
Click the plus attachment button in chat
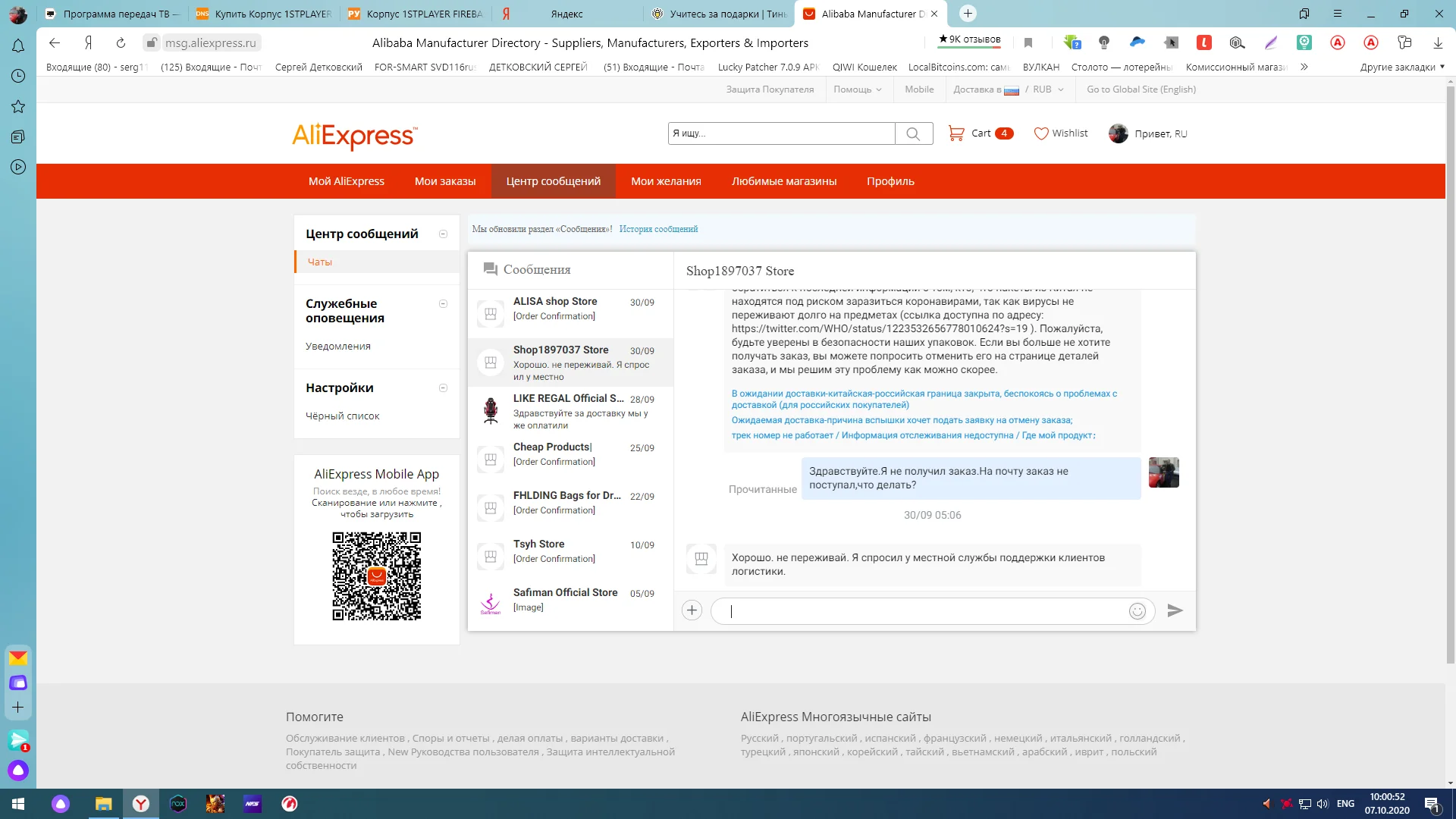(x=692, y=610)
